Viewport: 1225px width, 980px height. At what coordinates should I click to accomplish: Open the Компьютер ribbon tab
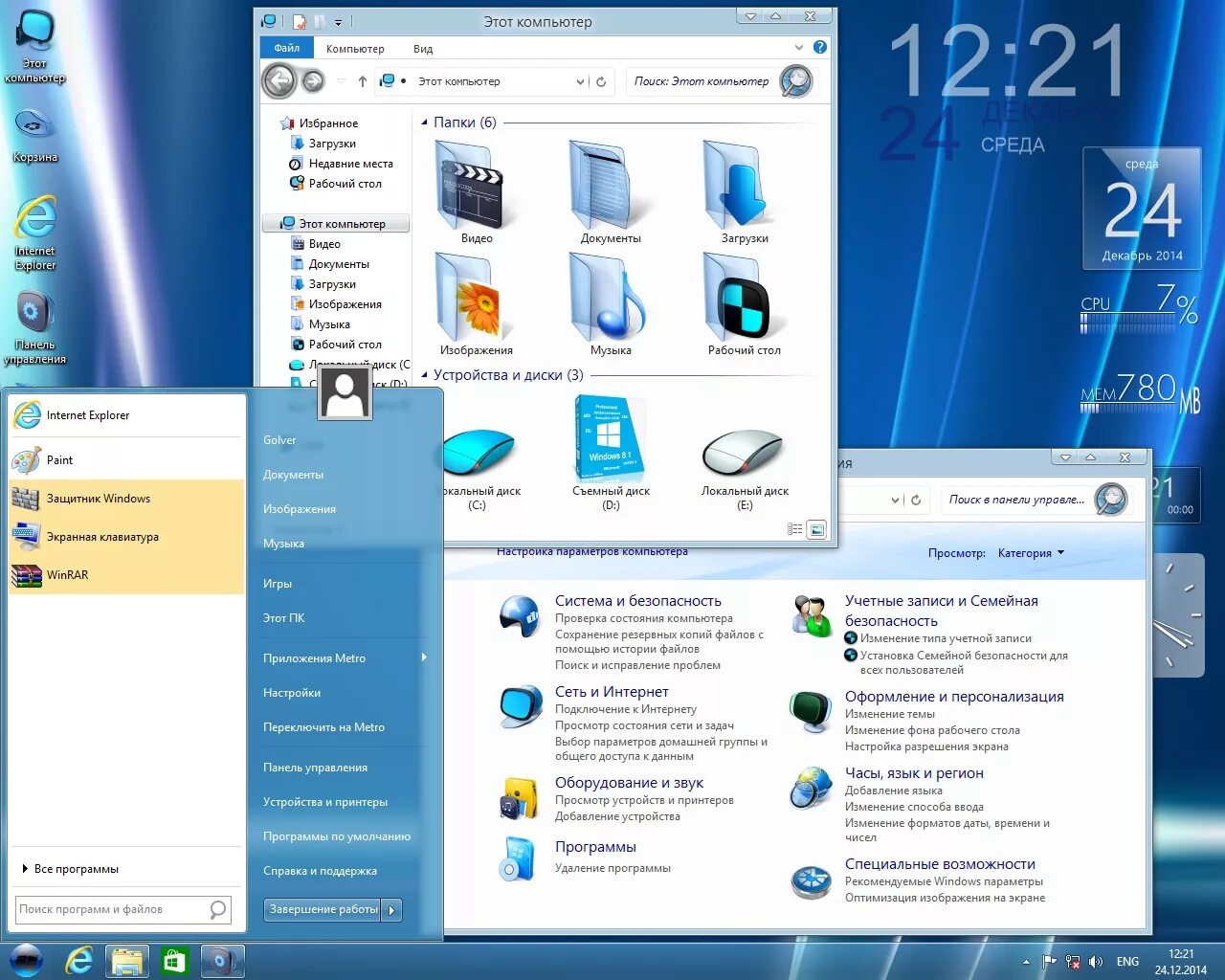(x=355, y=49)
